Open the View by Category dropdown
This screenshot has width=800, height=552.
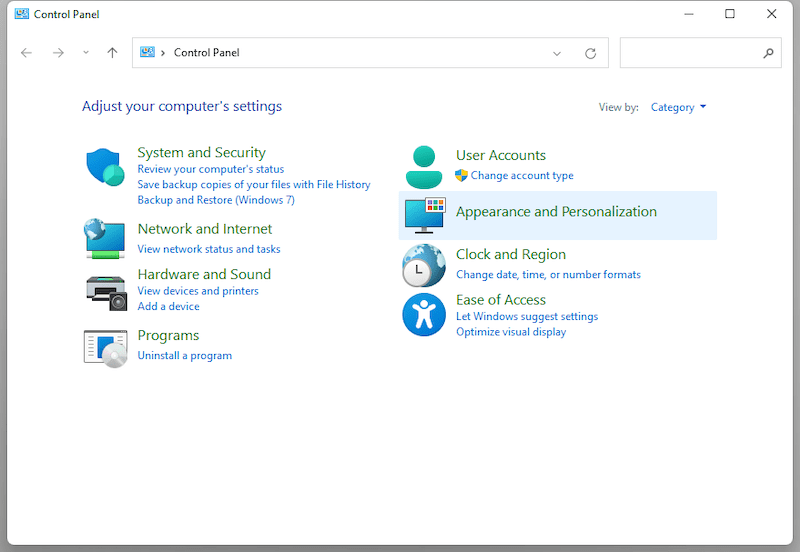[678, 107]
